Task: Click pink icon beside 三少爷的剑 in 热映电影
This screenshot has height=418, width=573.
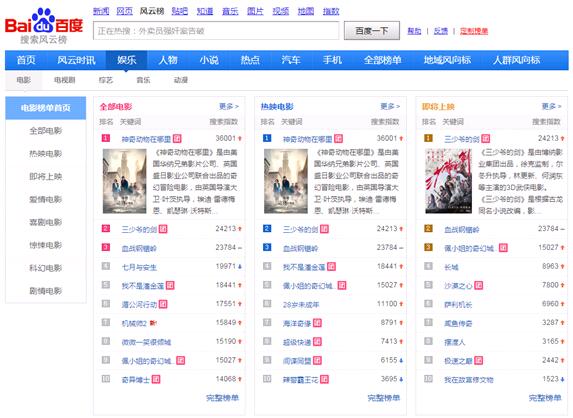Action: point(324,229)
